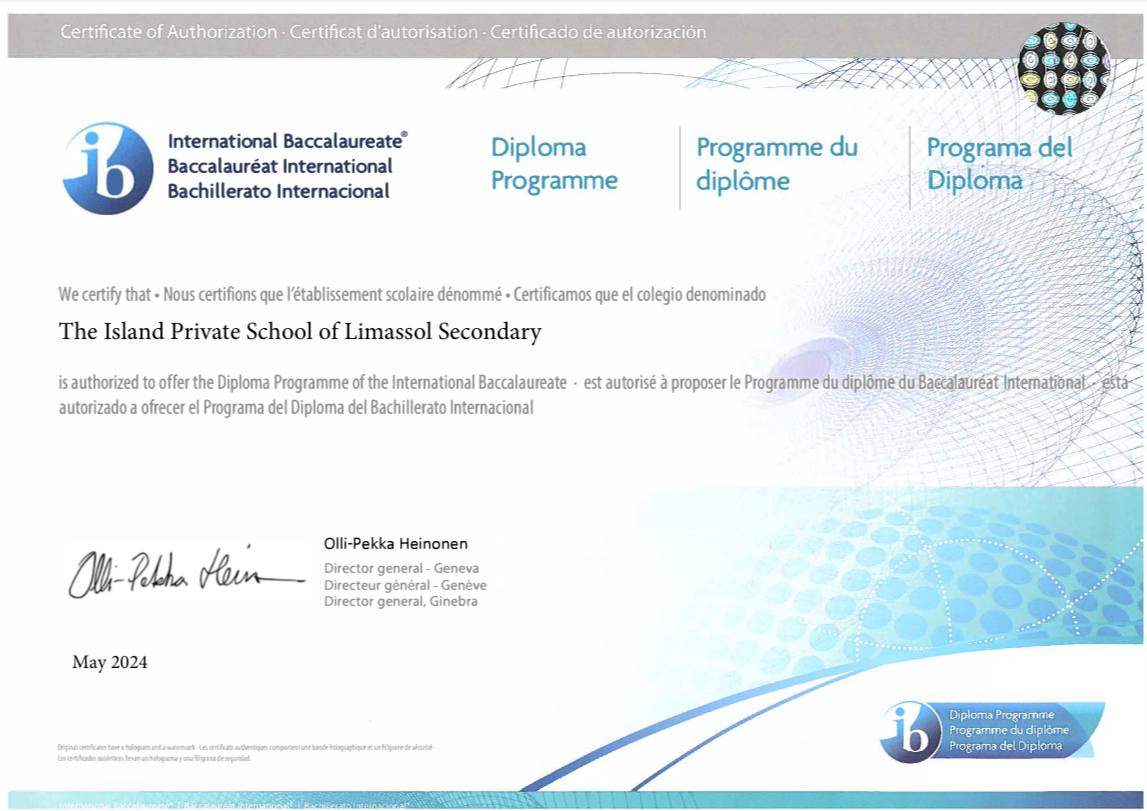Click the large IB logo at top left

pos(108,168)
